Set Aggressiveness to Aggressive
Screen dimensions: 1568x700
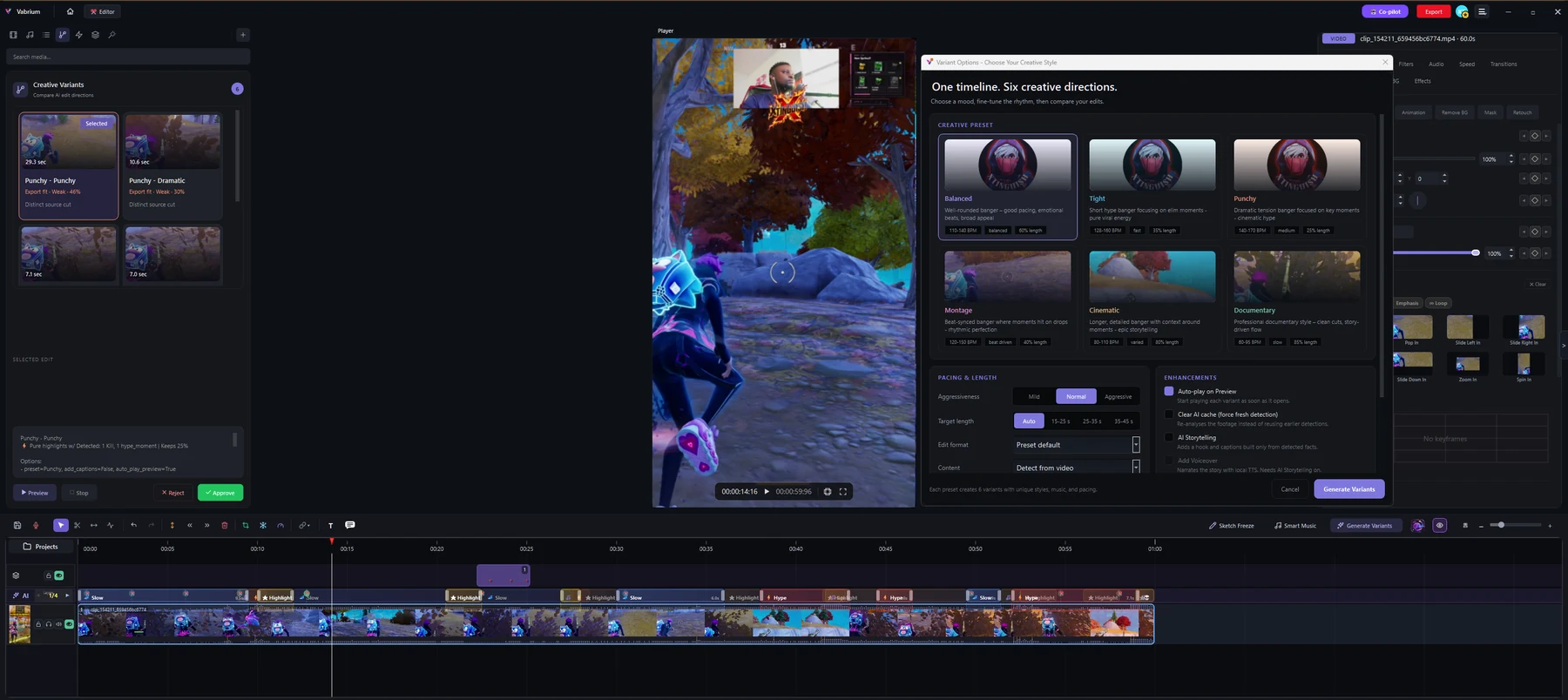1118,396
